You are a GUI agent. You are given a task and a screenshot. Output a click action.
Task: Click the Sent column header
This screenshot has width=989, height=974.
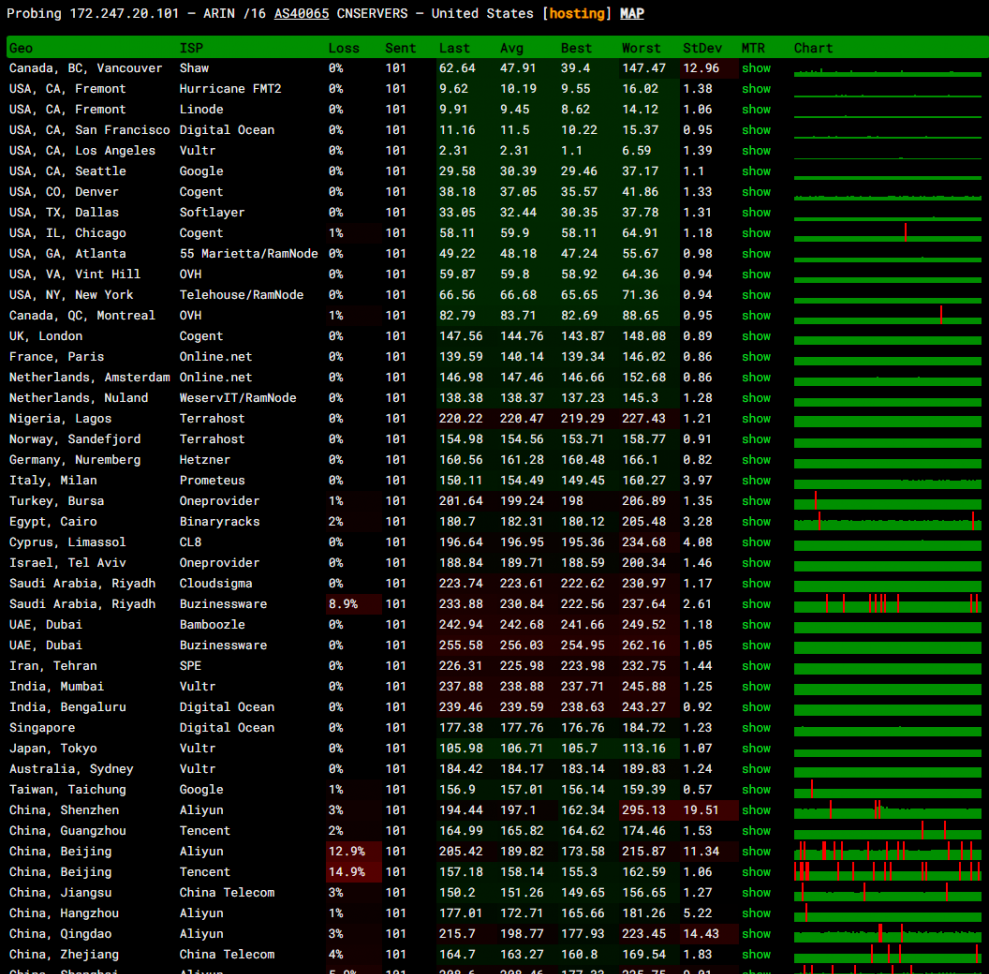tap(401, 48)
